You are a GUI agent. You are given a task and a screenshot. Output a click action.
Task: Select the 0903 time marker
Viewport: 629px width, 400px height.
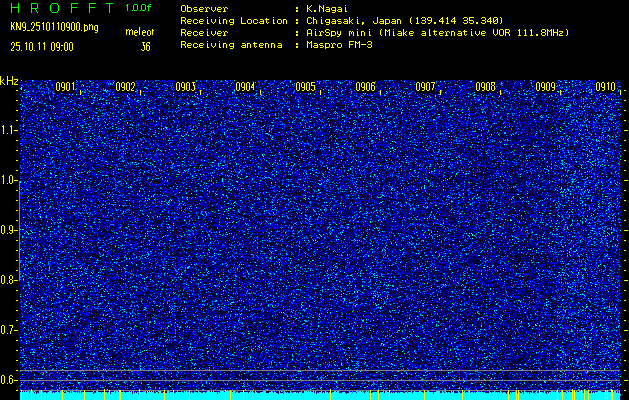click(185, 87)
